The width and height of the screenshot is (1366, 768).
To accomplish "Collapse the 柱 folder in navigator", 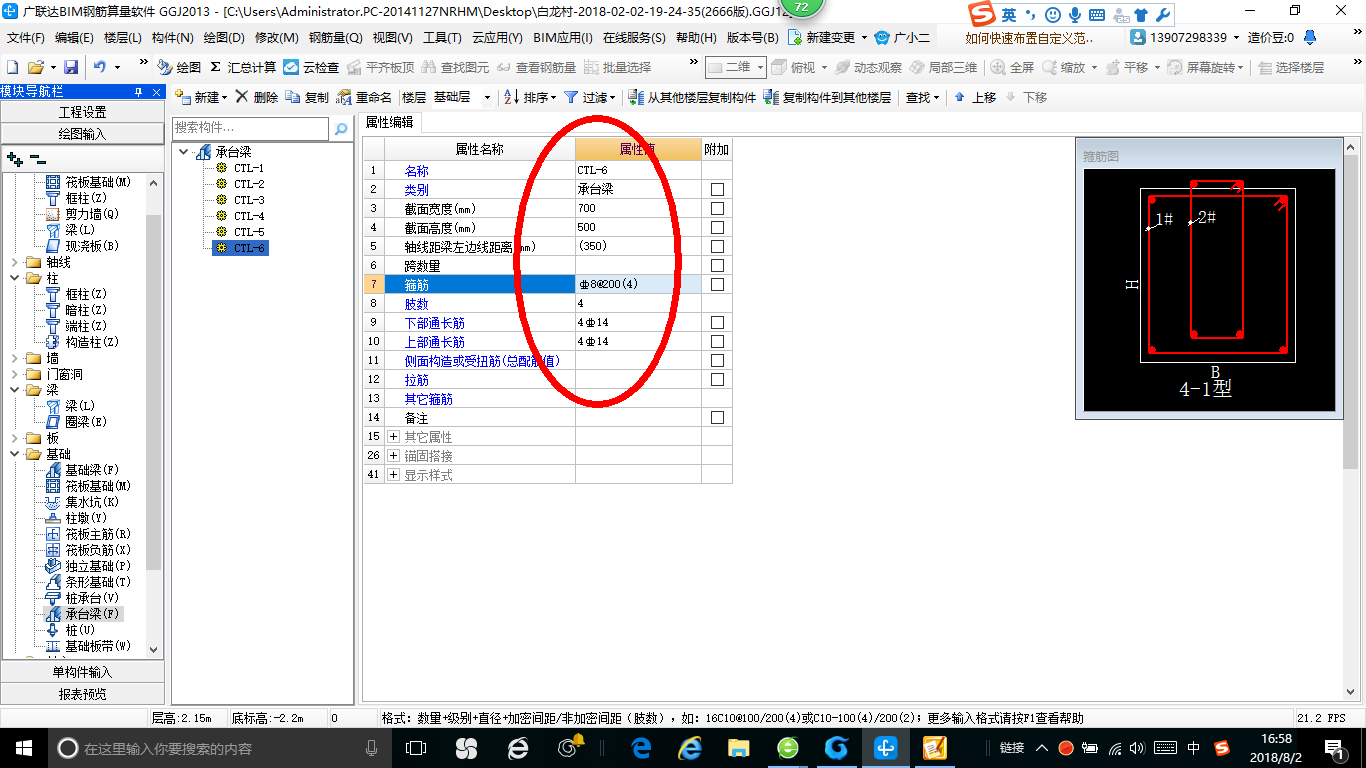I will [x=14, y=278].
